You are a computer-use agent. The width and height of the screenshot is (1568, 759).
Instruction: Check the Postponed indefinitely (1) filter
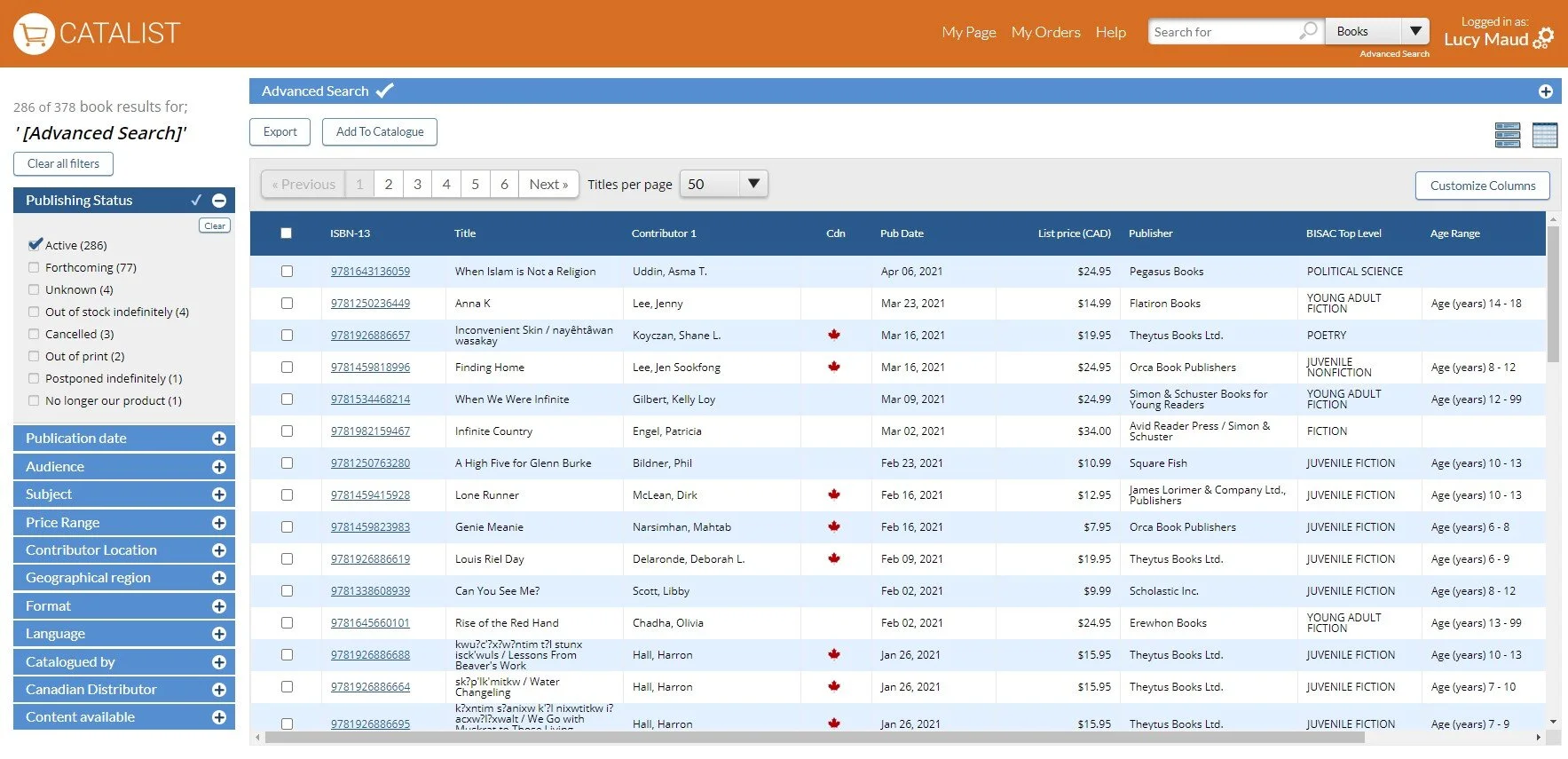pyautogui.click(x=34, y=378)
